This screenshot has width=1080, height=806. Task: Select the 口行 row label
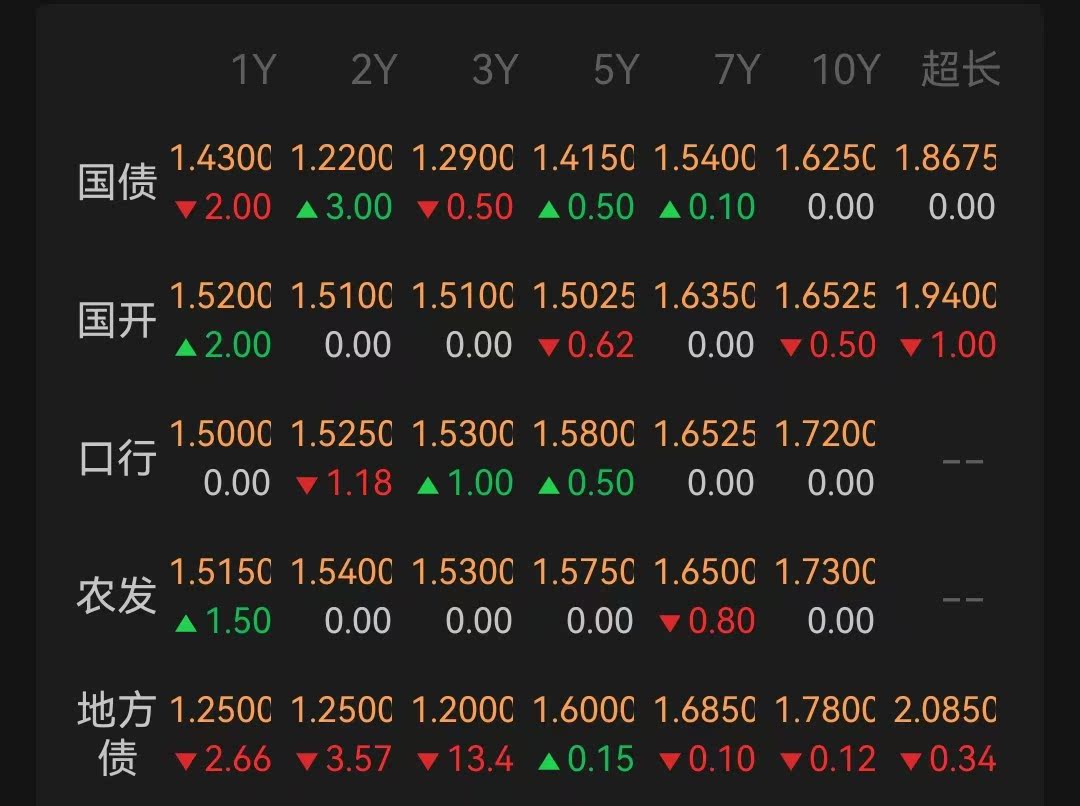point(117,459)
